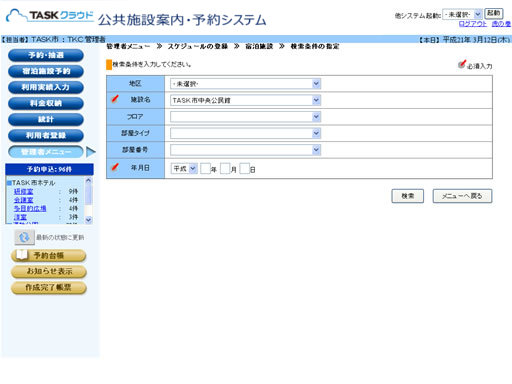512x384 pixels.
Task: Click the 予約申込: 96件 header
Action: (x=49, y=169)
